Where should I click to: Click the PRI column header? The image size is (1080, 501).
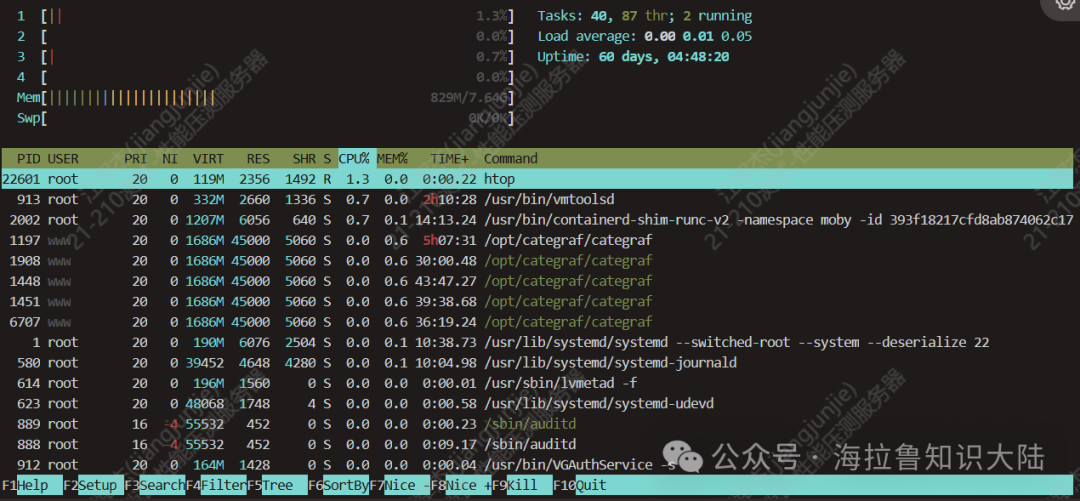point(136,159)
